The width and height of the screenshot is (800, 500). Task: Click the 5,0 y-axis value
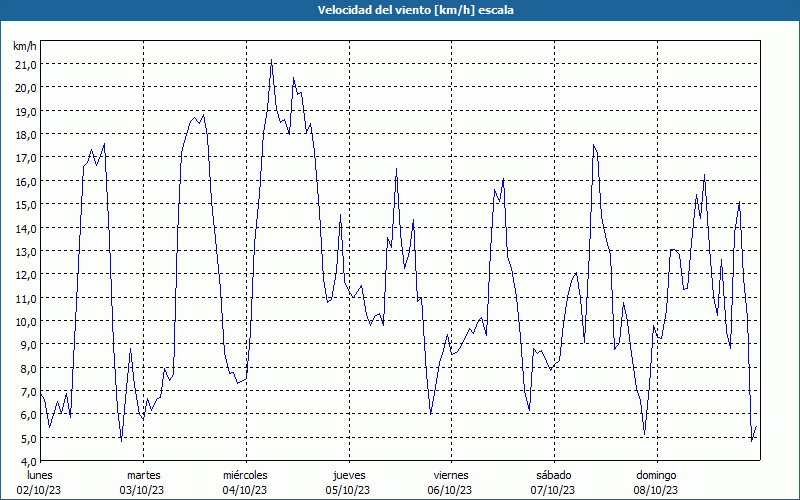pyautogui.click(x=28, y=438)
